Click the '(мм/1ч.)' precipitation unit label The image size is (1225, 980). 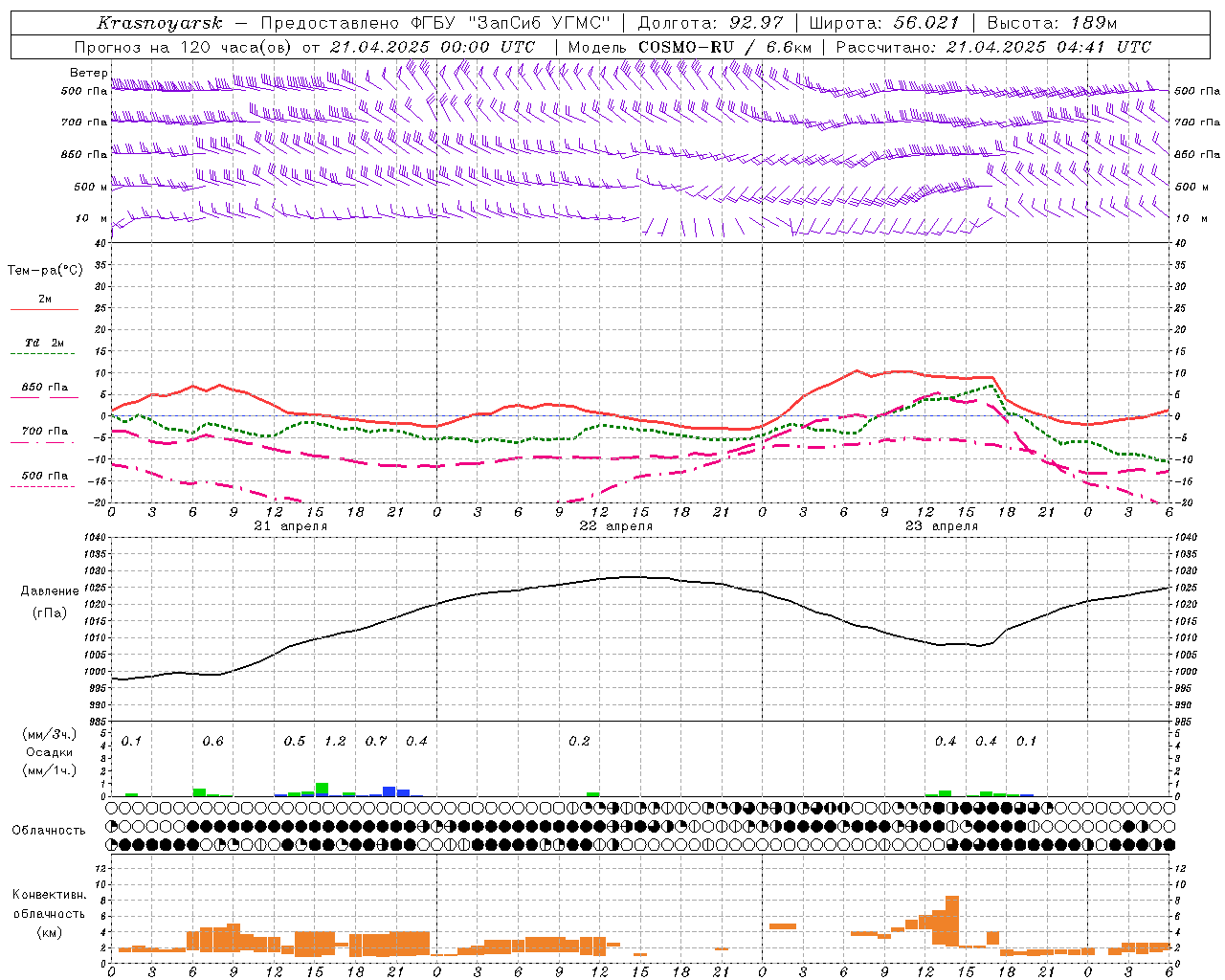[x=49, y=770]
